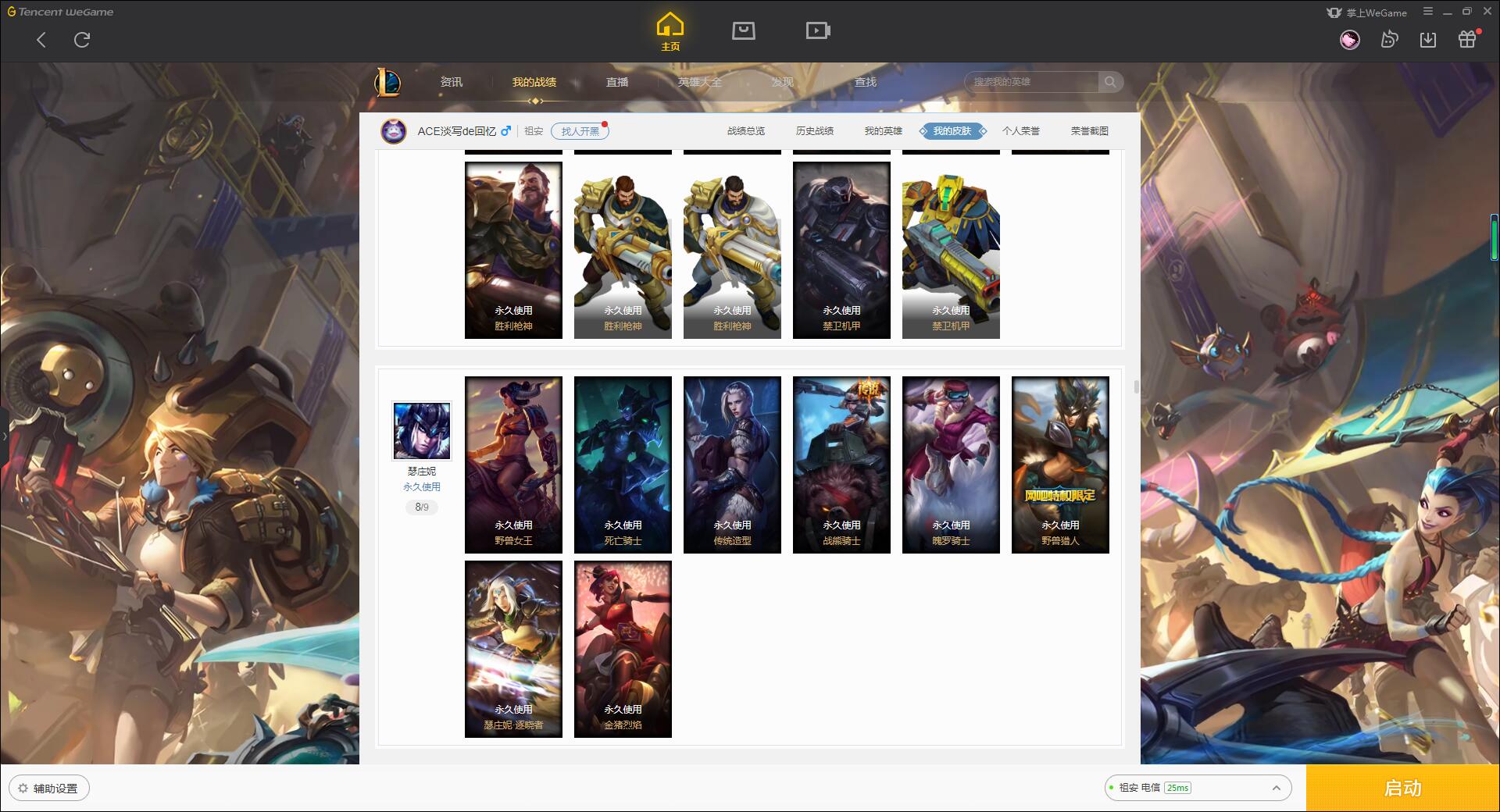Switch to the 资讯 tab
1500x812 pixels.
(452, 82)
